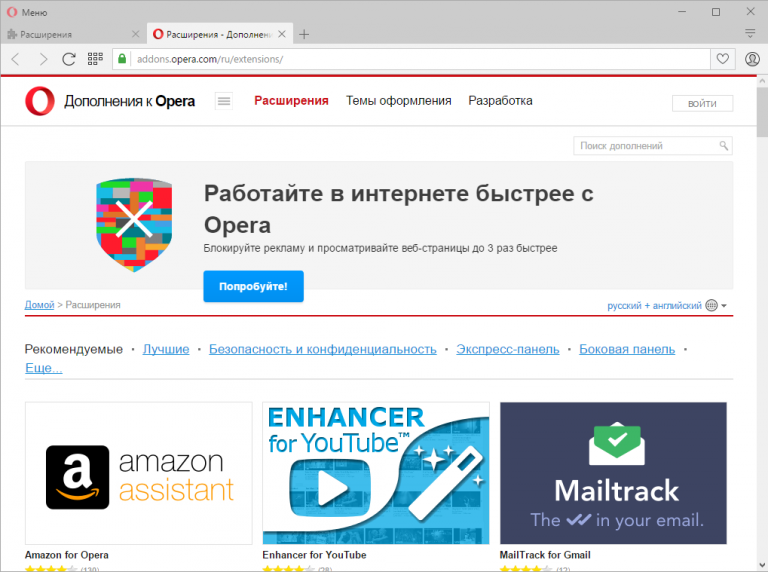Click the Рекомендуемые category label

(73, 349)
